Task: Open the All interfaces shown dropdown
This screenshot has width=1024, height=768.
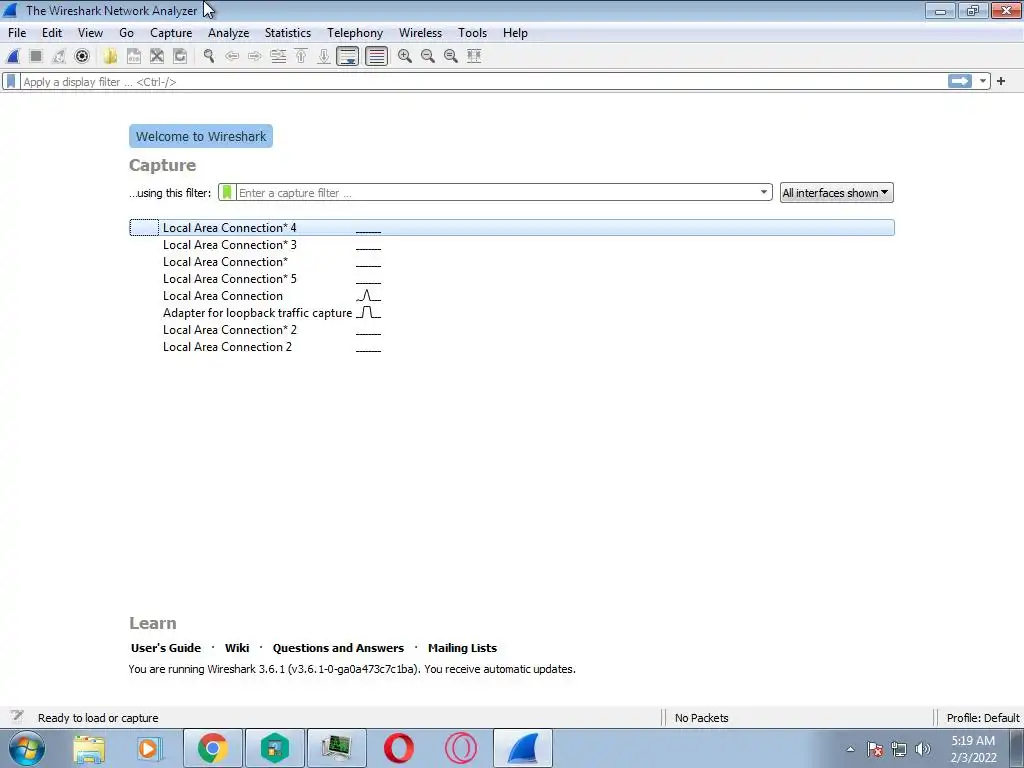Action: tap(837, 193)
